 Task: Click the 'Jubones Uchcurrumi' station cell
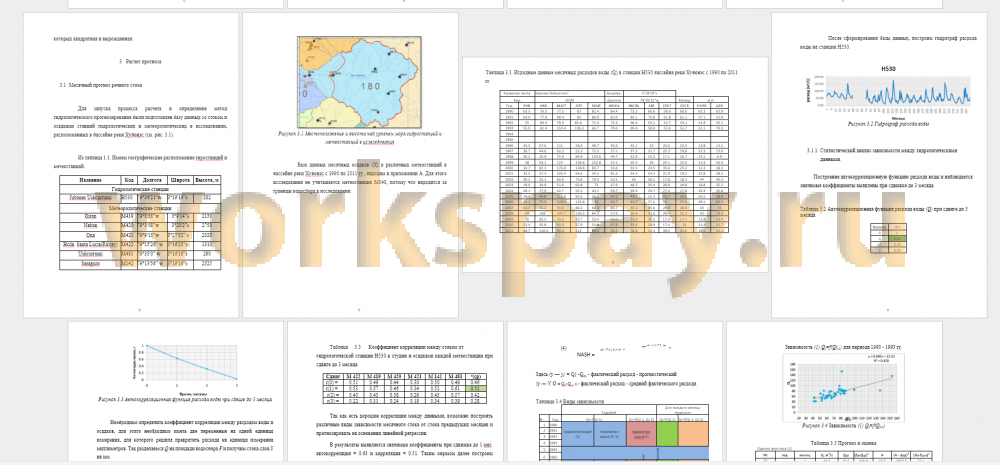tap(89, 198)
